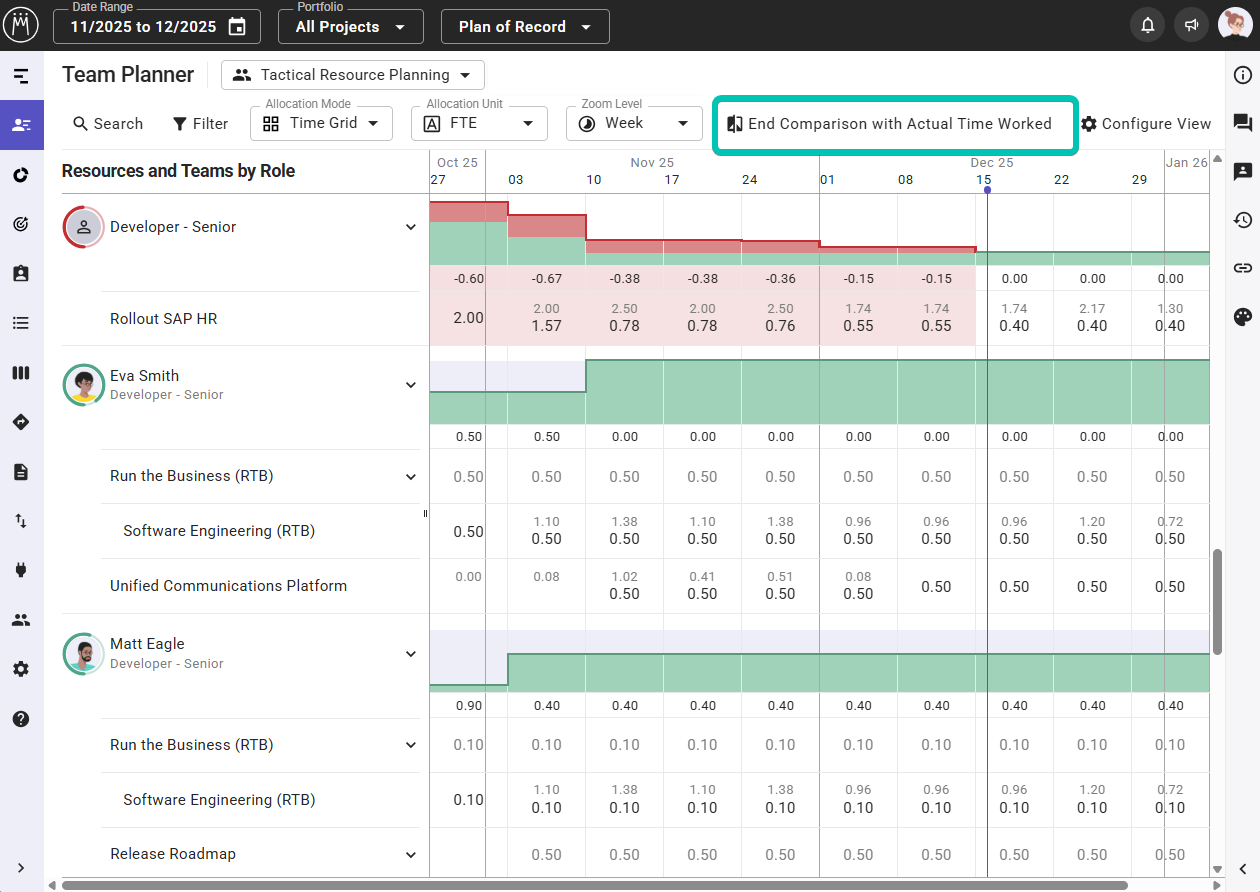Open the Allocation Mode Time Grid dropdown

point(322,124)
